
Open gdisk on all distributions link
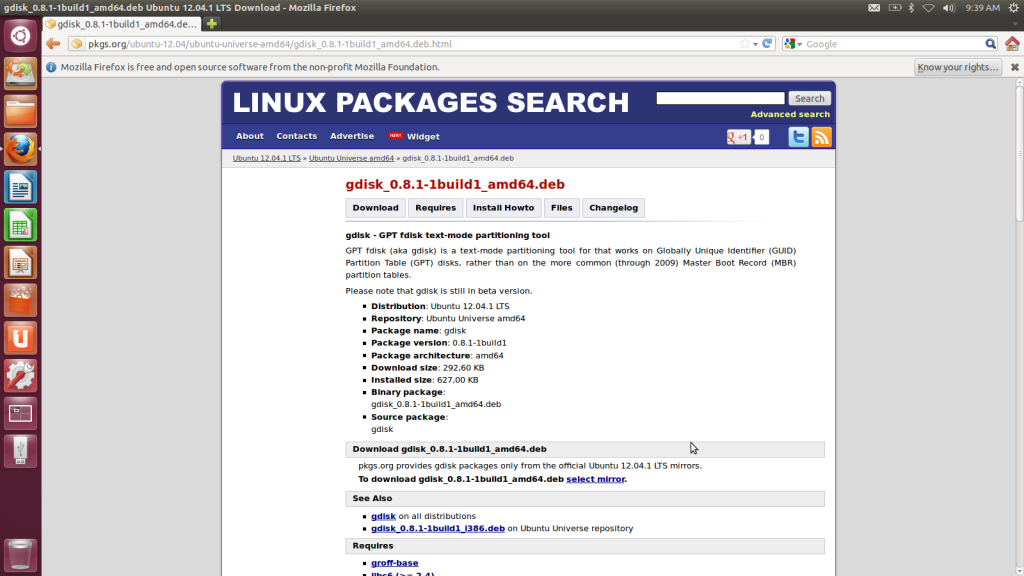(383, 516)
